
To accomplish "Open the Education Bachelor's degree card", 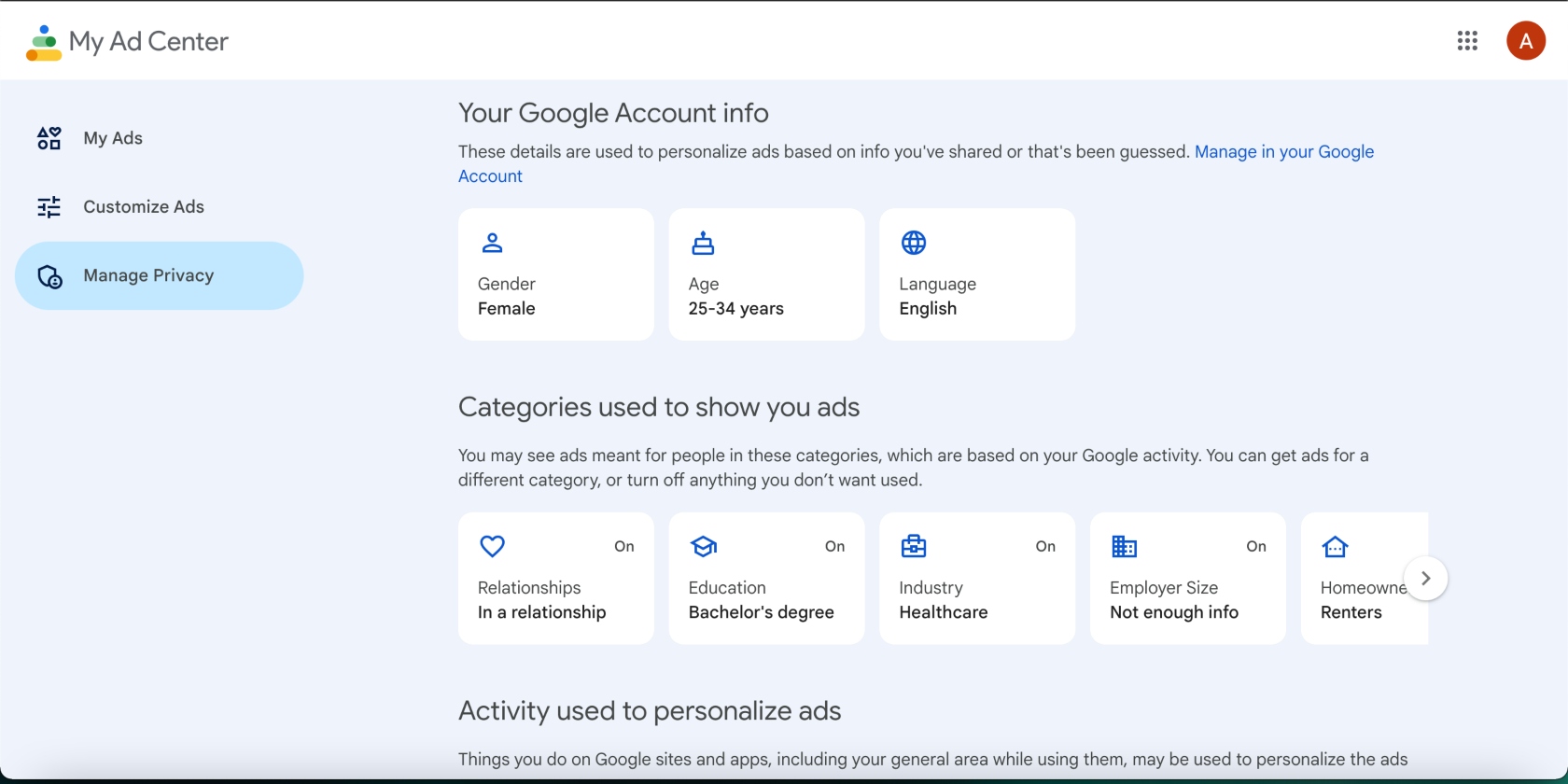I will coord(767,579).
